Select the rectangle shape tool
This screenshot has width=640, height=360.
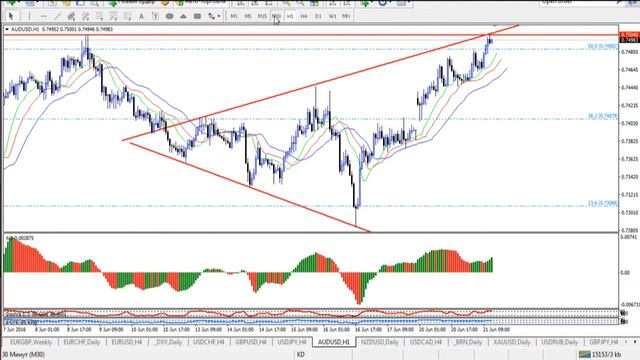[x=197, y=16]
